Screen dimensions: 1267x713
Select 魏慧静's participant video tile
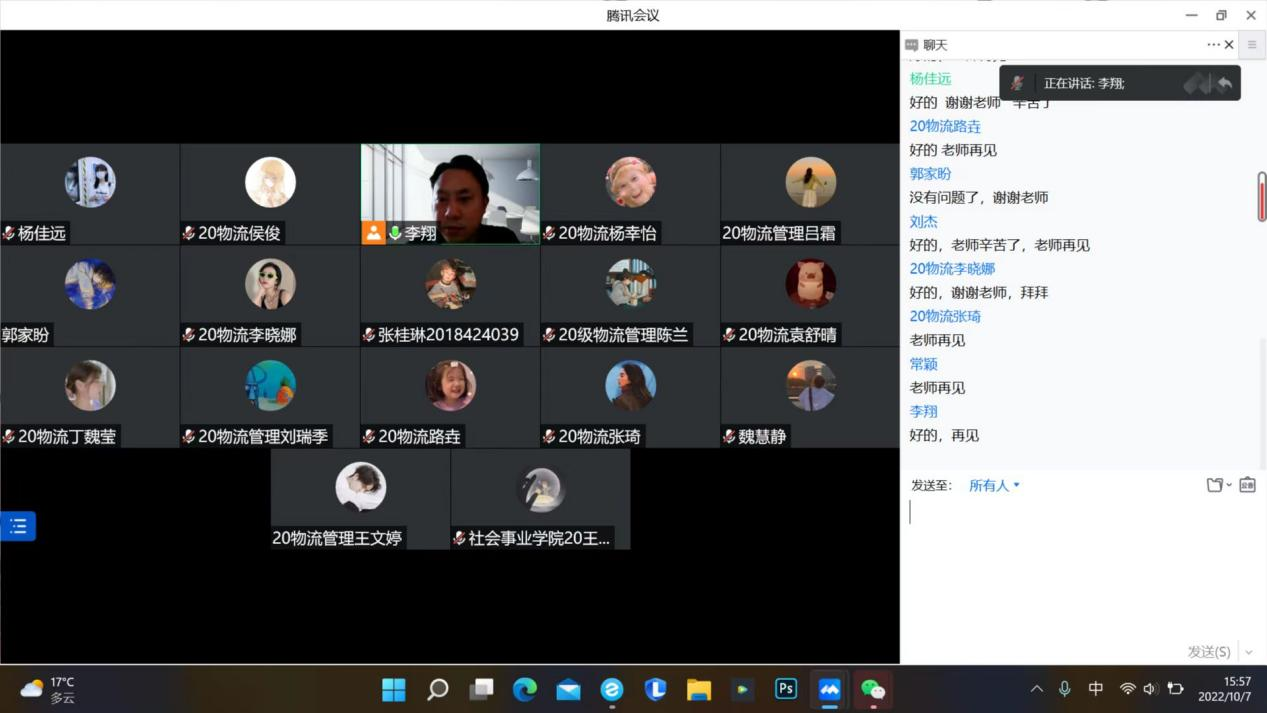(x=810, y=397)
